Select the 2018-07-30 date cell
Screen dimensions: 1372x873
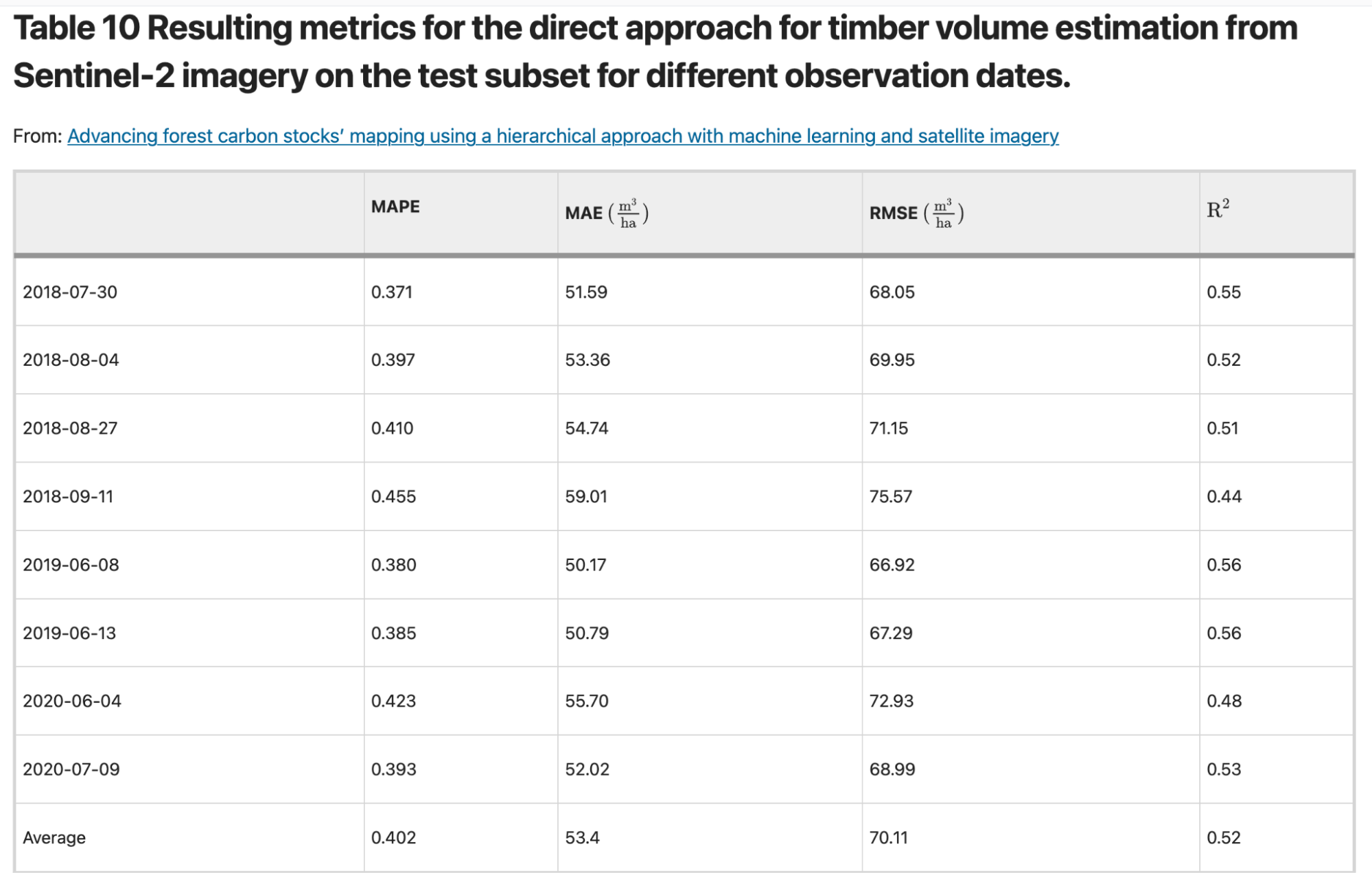(70, 292)
